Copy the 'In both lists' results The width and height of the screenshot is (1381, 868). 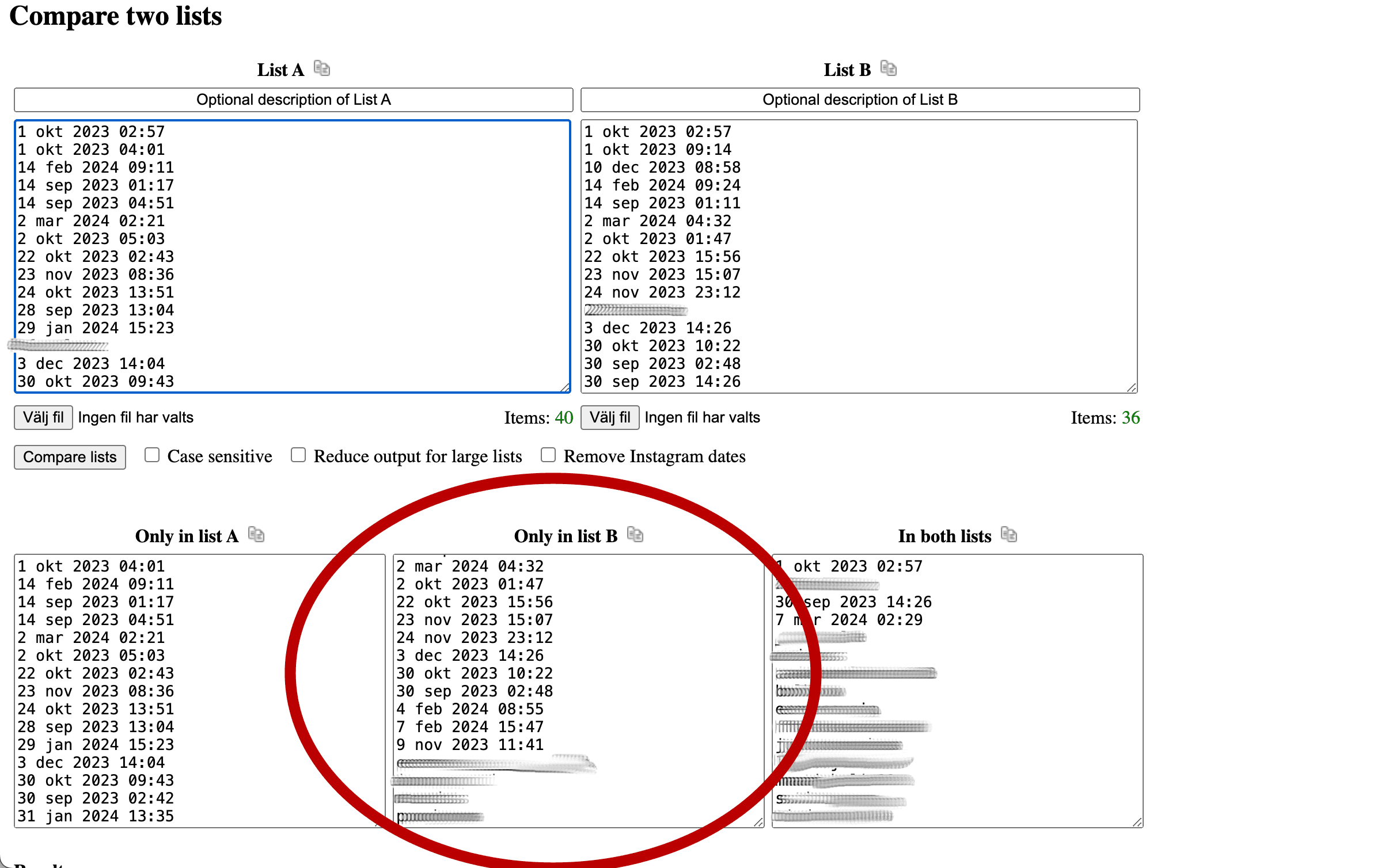click(x=1008, y=535)
